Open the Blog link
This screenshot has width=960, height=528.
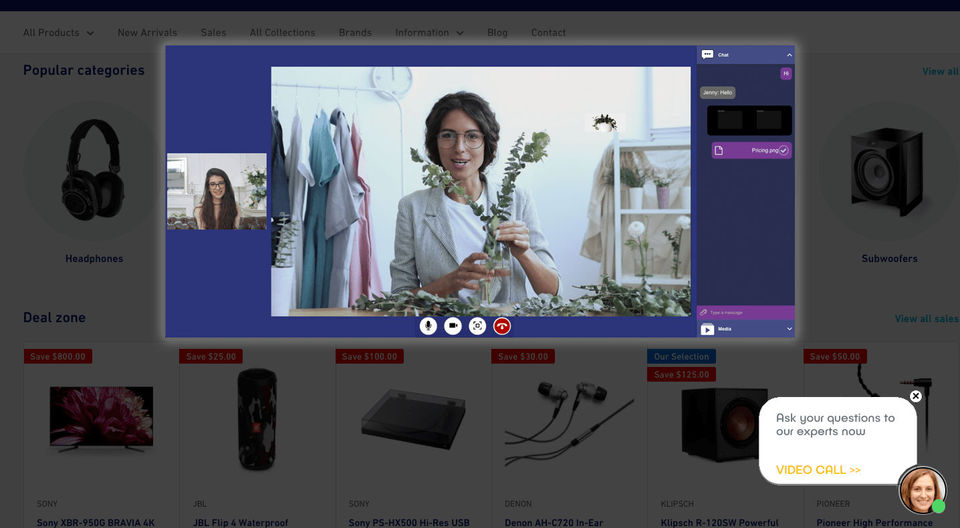(497, 32)
